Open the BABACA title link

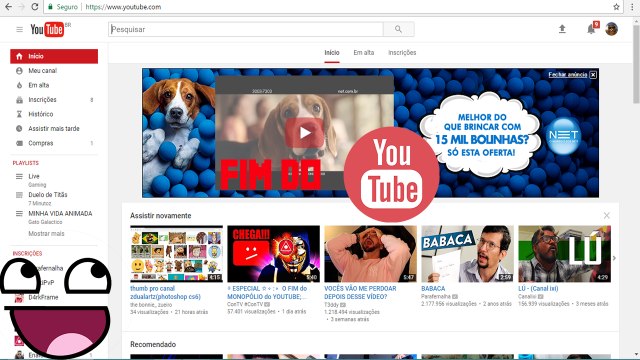(x=433, y=289)
